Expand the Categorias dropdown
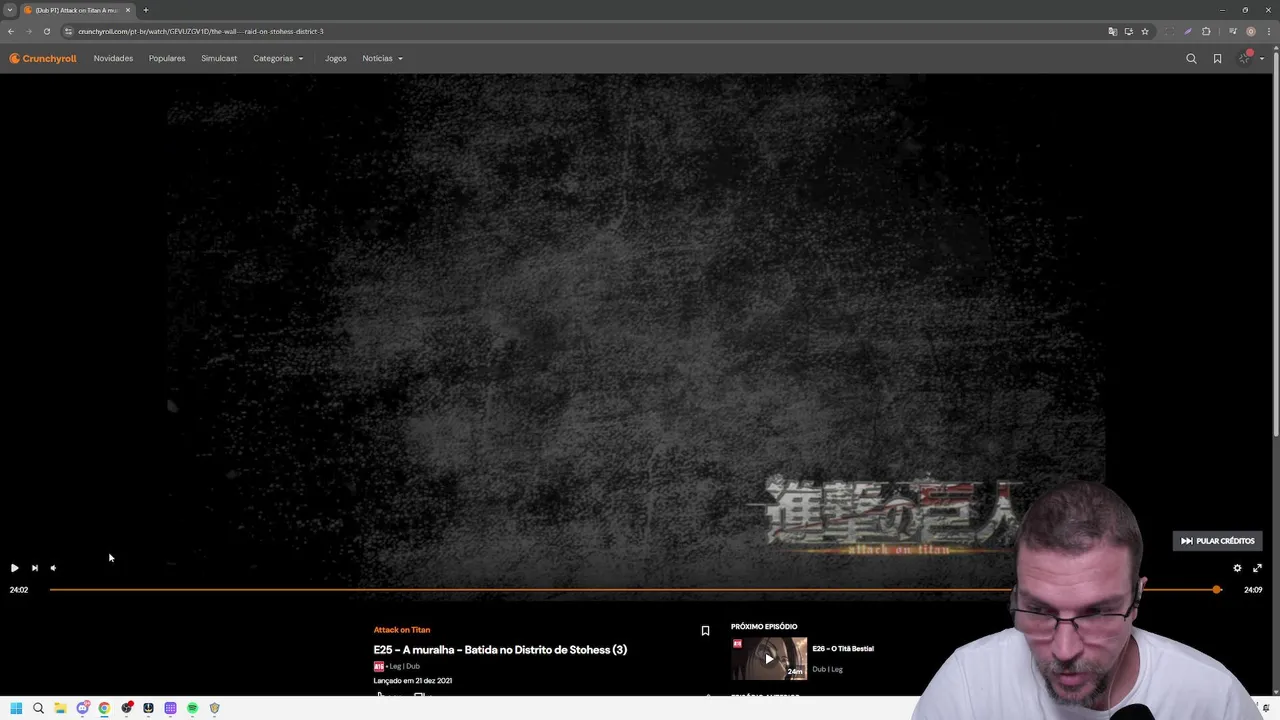1280x720 pixels. 278,59
